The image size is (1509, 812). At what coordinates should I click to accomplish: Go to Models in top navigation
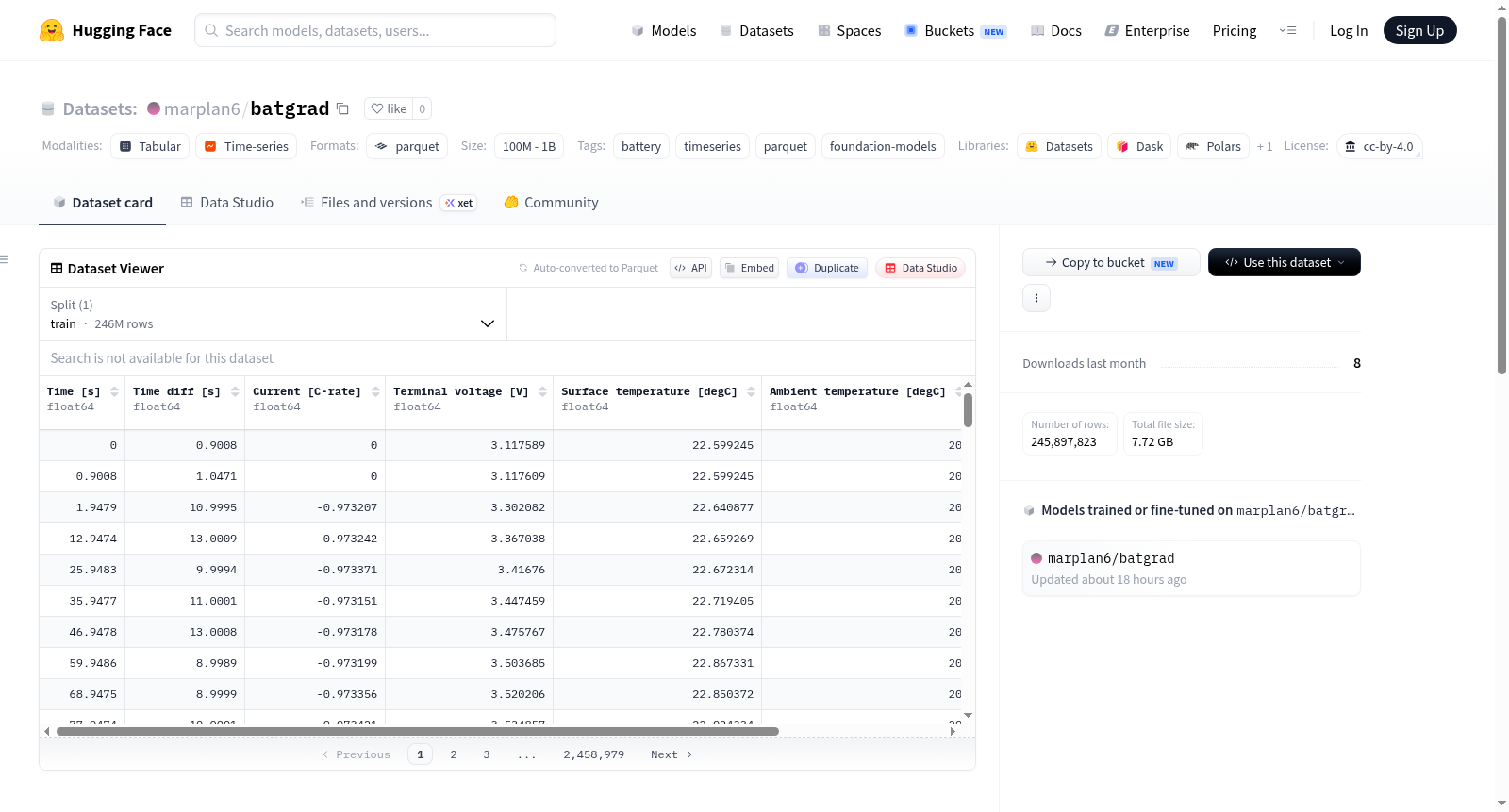[664, 31]
